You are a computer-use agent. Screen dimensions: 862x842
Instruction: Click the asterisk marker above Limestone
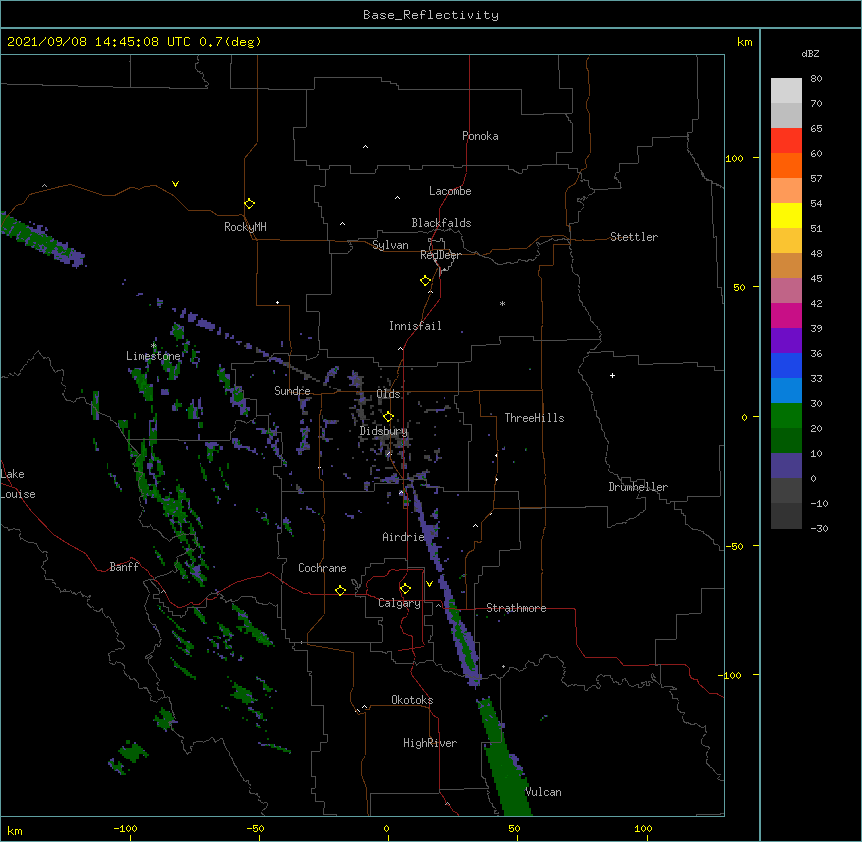click(154, 346)
